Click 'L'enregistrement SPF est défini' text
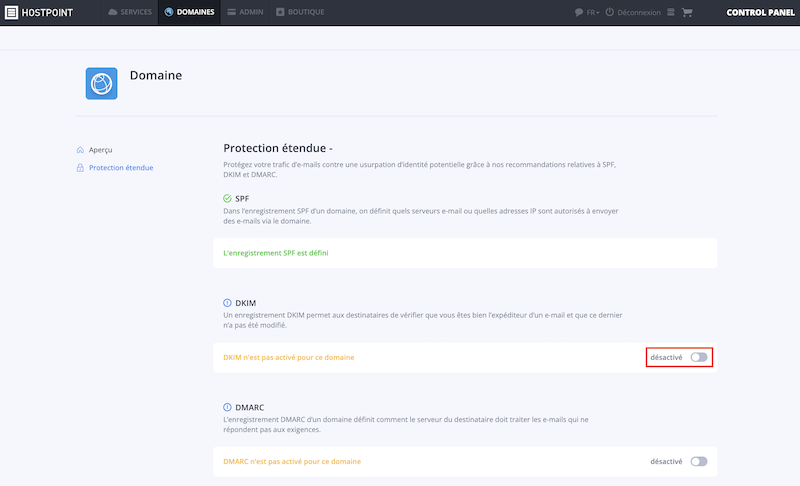 [276, 253]
